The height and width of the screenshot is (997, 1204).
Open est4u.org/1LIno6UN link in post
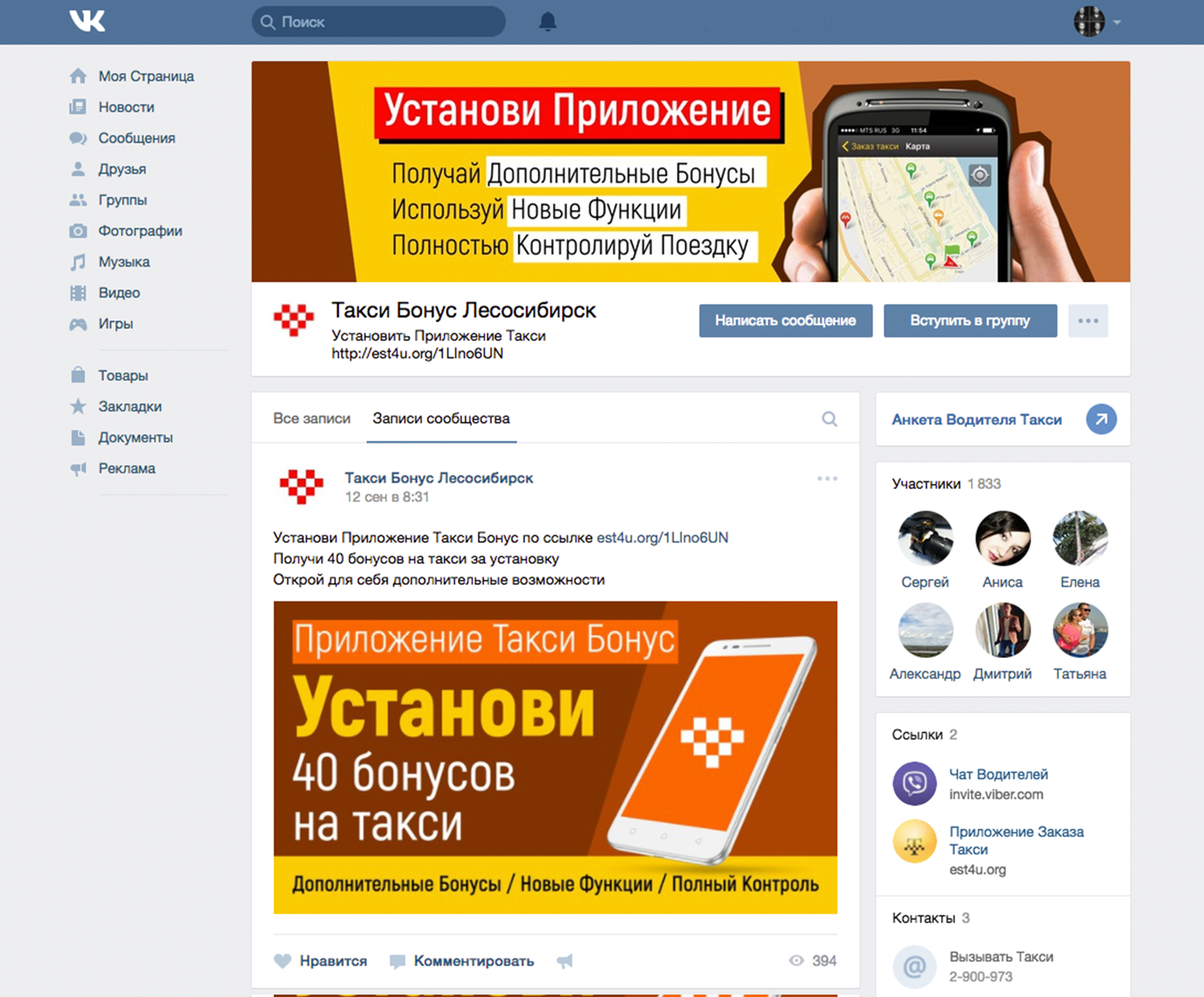(662, 538)
